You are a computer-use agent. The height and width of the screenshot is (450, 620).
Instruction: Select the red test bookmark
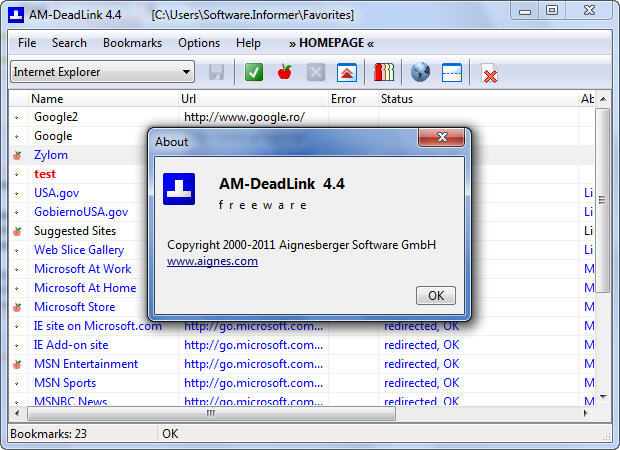45,174
